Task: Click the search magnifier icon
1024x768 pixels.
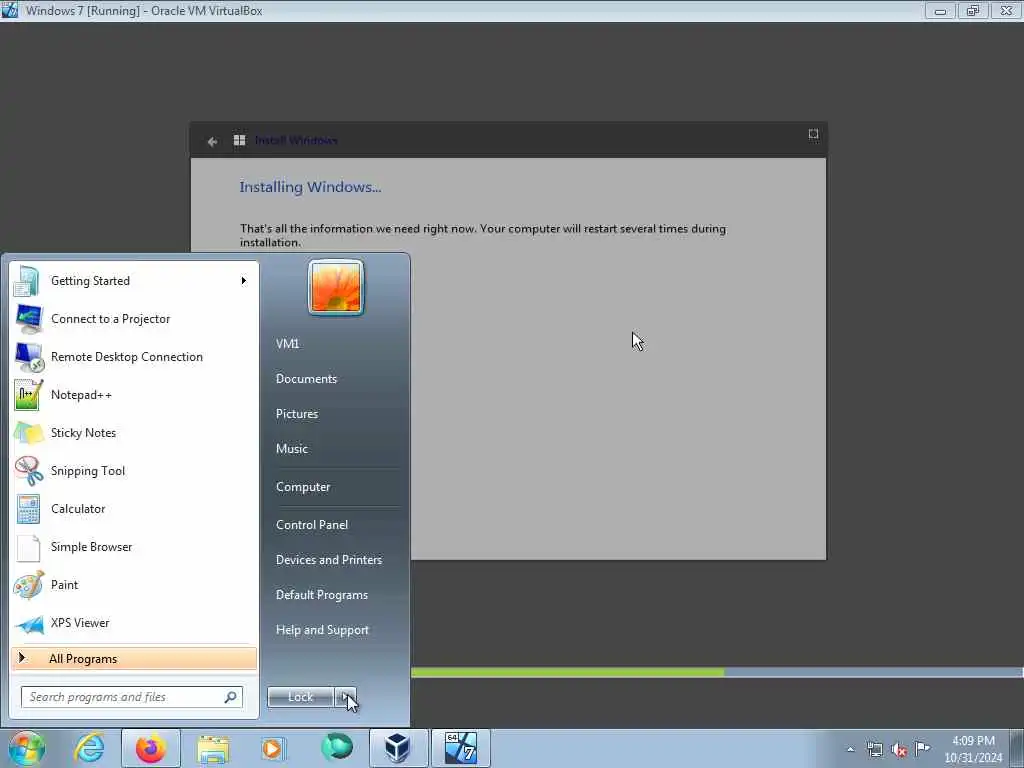Action: [231, 697]
